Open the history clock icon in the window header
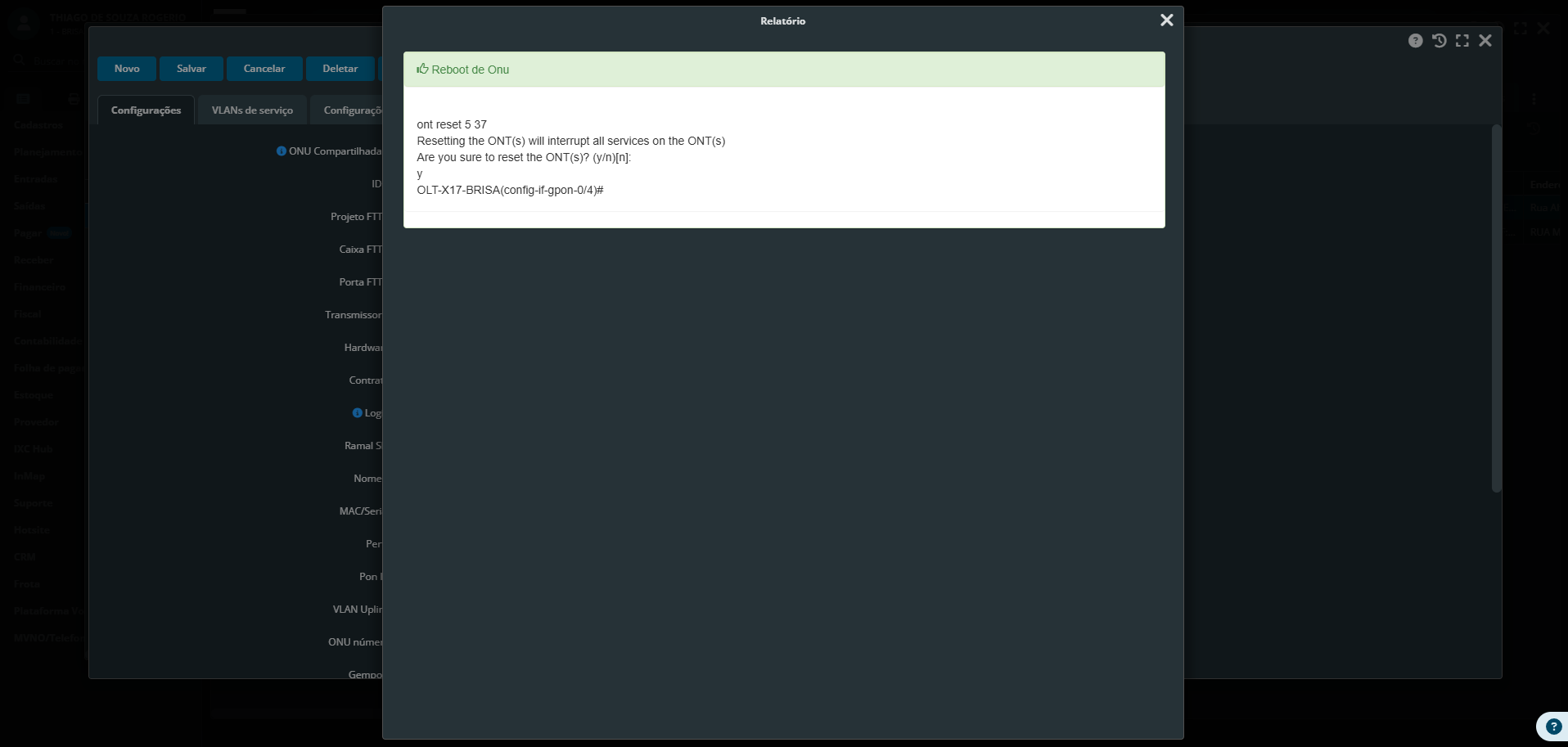The image size is (1568, 747). point(1439,41)
